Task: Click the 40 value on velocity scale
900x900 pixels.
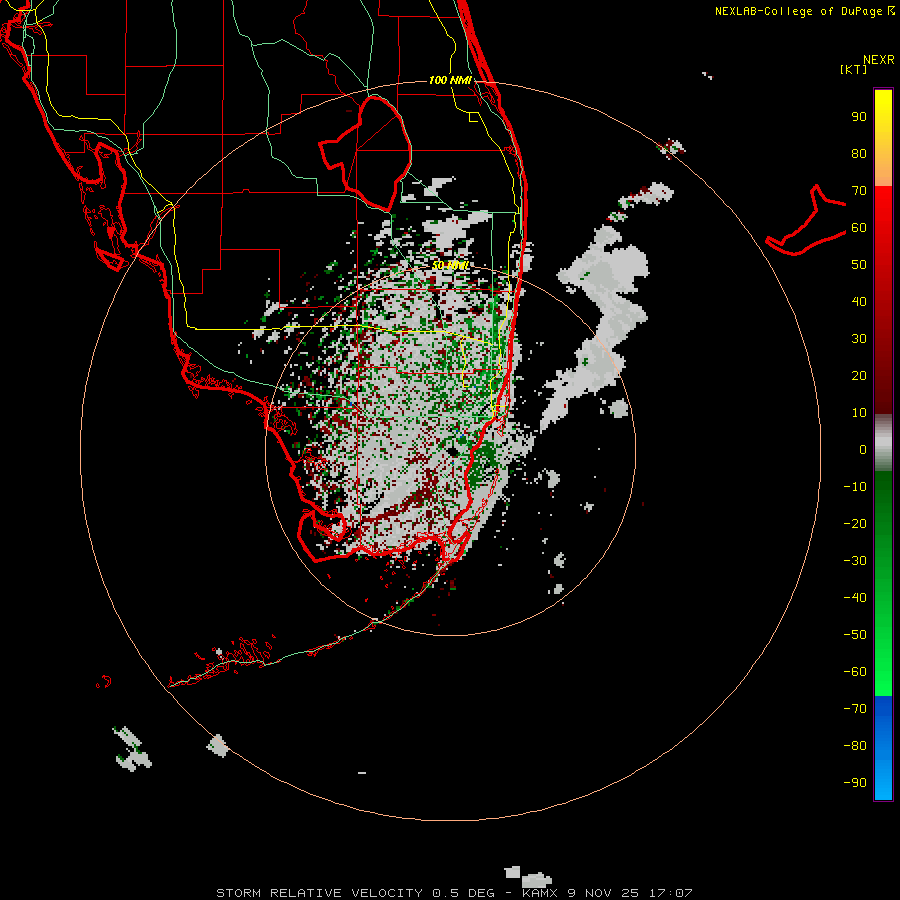Action: tap(859, 302)
